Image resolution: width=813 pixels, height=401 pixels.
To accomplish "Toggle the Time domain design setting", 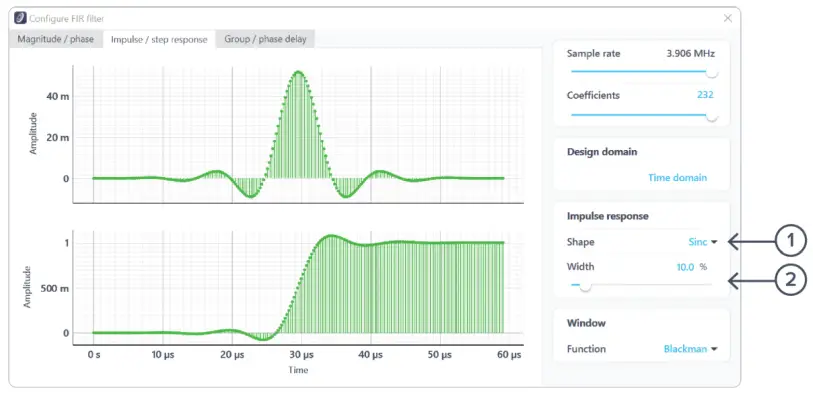I will 677,177.
